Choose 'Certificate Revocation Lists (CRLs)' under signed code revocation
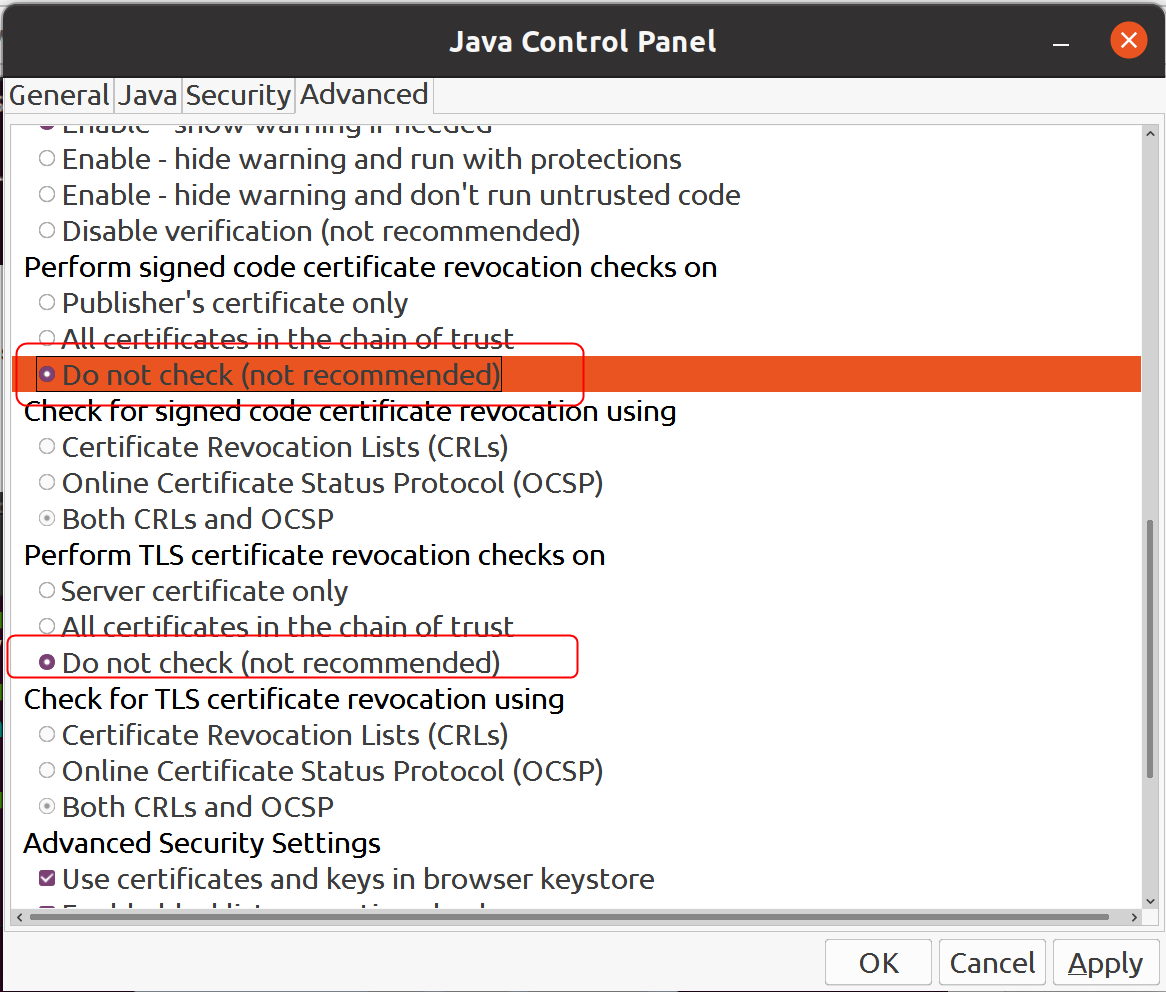The height and width of the screenshot is (992, 1166). [47, 446]
